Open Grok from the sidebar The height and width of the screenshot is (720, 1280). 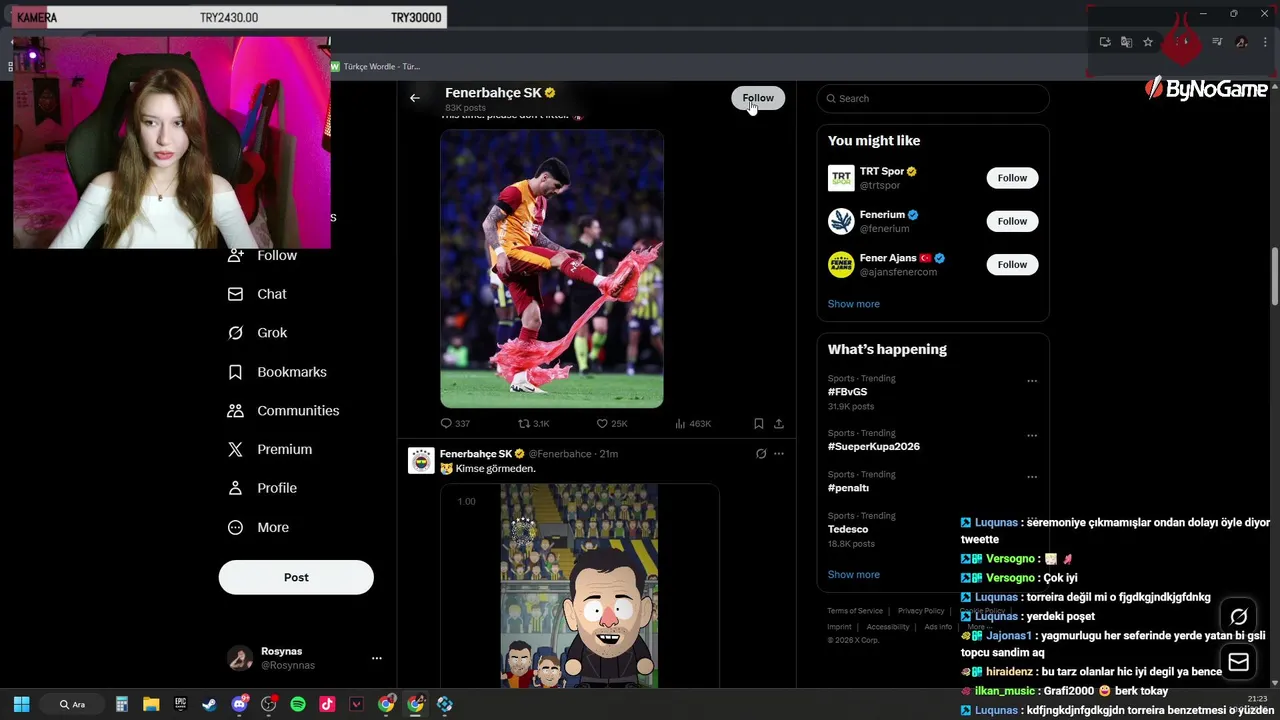coord(257,333)
